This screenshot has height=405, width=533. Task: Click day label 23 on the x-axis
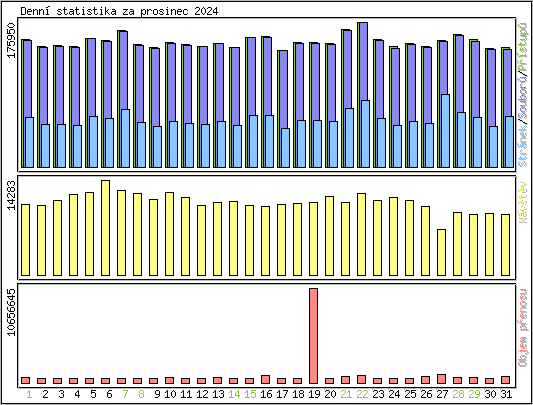click(378, 394)
